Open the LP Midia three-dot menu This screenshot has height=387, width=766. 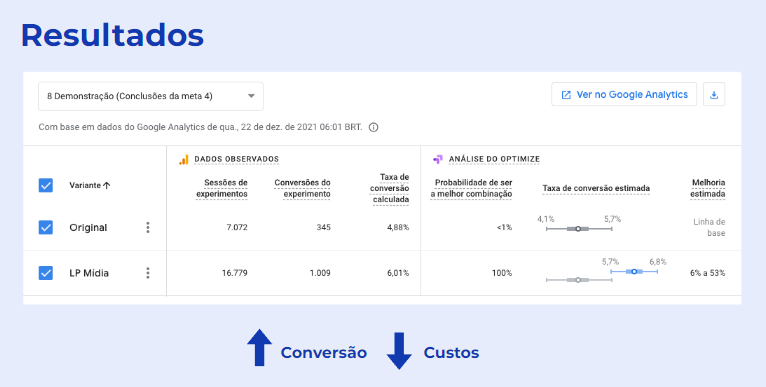pyautogui.click(x=148, y=273)
